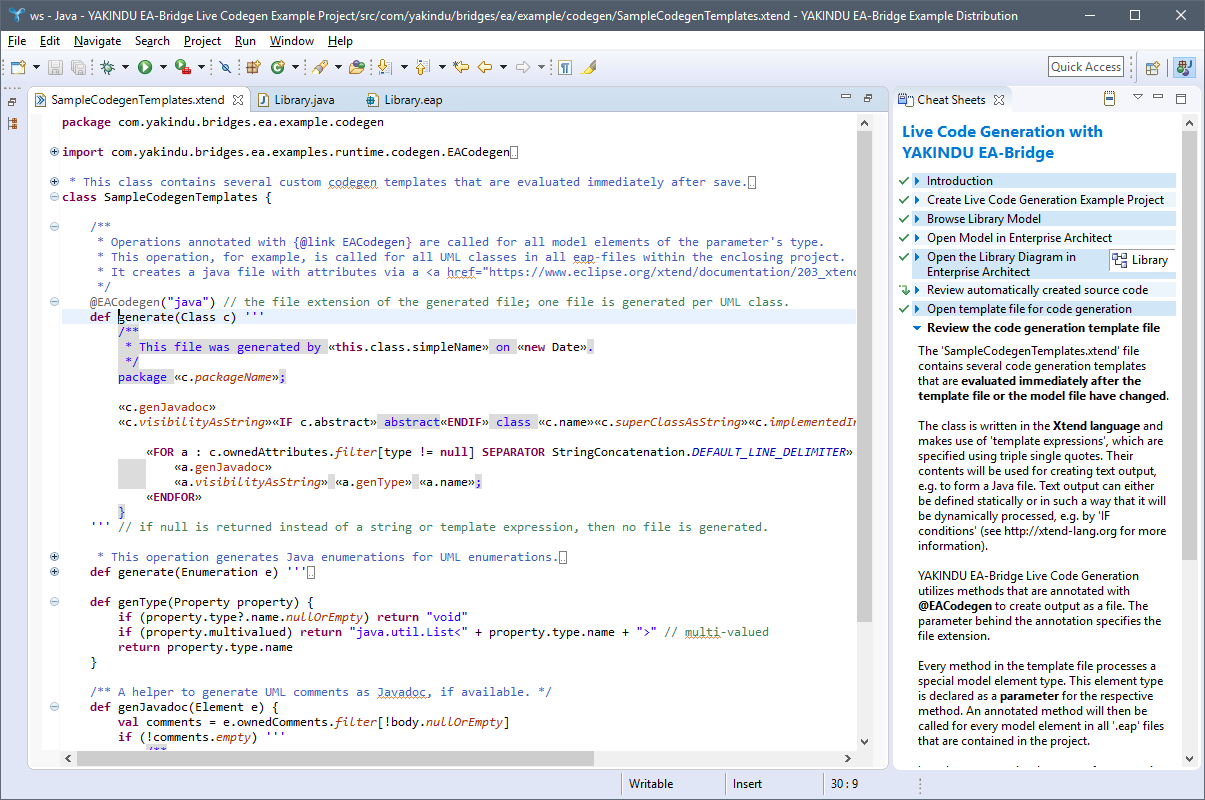The image size is (1205, 800).
Task: Click Run with external tools icon
Action: tap(183, 67)
